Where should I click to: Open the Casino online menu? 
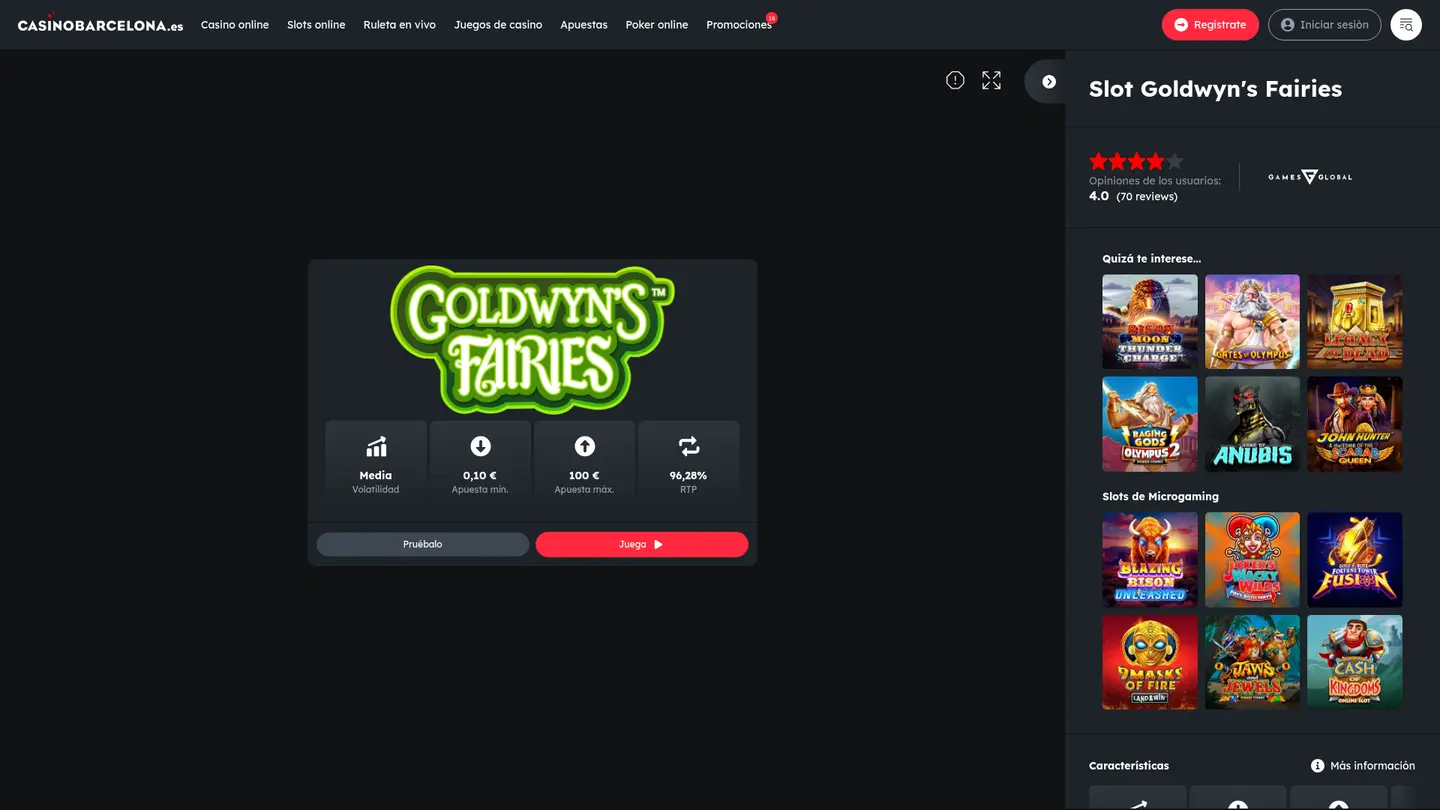point(235,25)
